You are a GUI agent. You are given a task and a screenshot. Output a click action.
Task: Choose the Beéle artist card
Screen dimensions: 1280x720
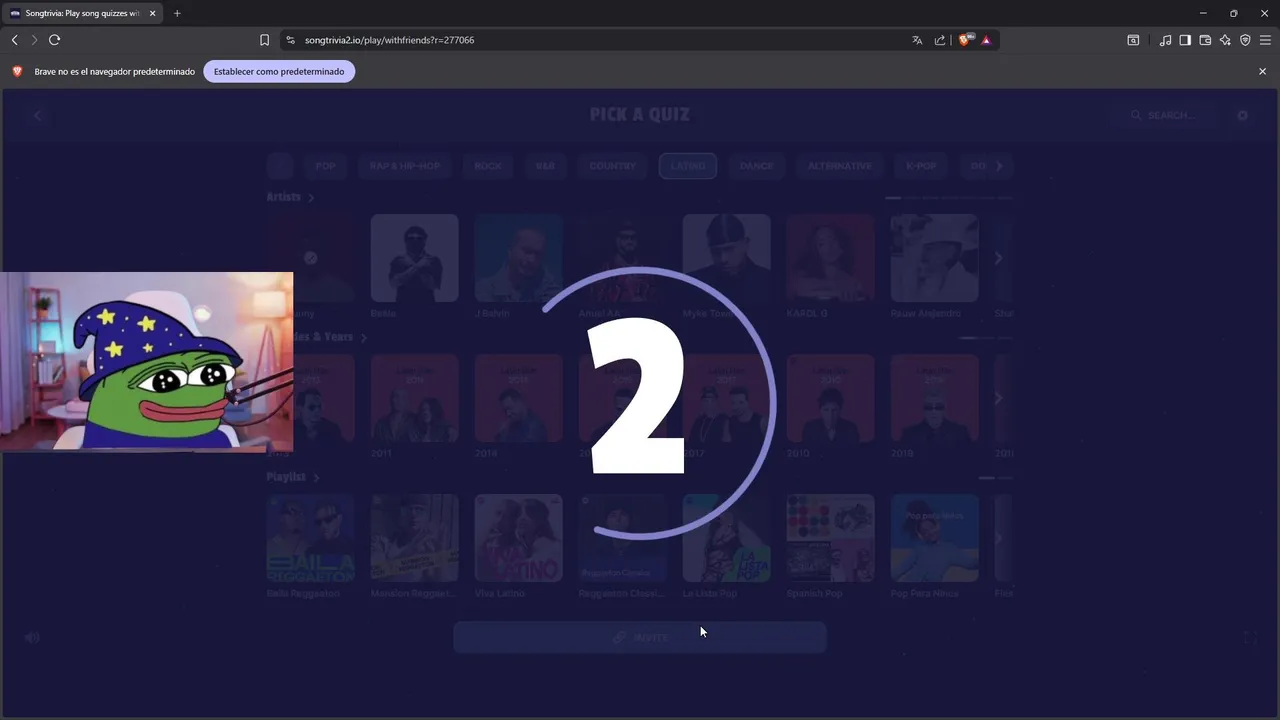click(414, 258)
